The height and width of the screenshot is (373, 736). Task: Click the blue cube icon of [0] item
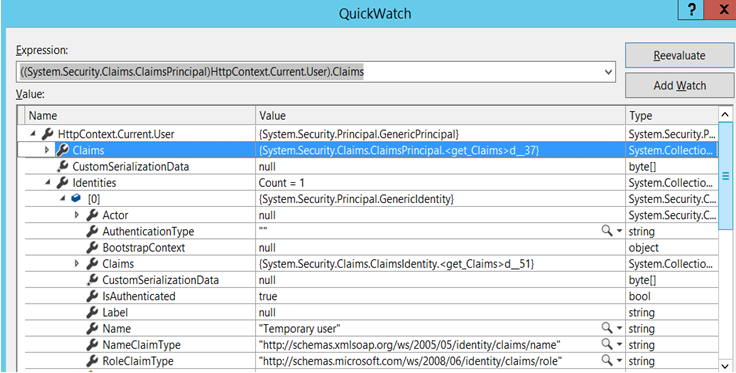pyautogui.click(x=76, y=199)
